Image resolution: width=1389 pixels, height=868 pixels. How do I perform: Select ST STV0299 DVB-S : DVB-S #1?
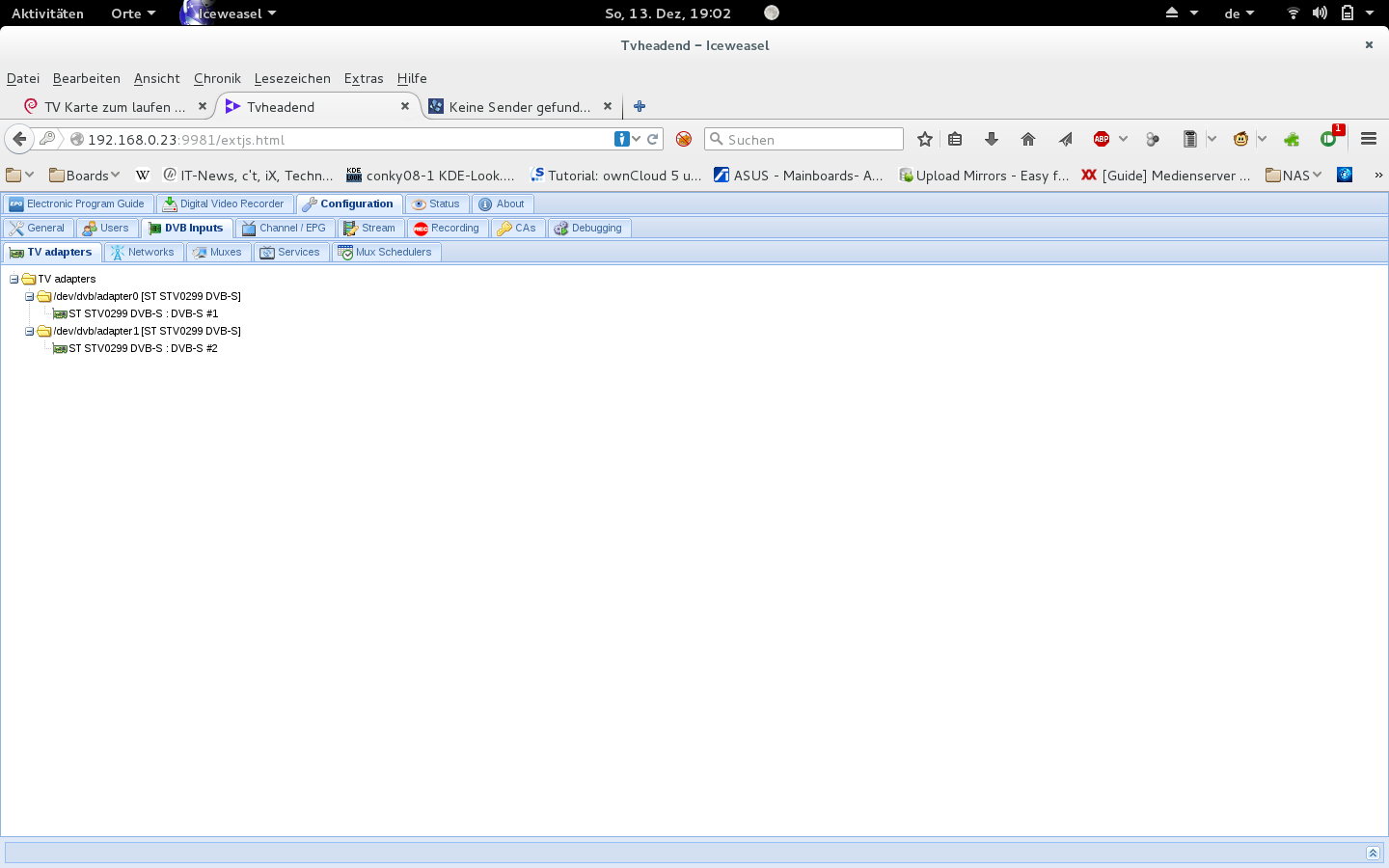tap(143, 313)
